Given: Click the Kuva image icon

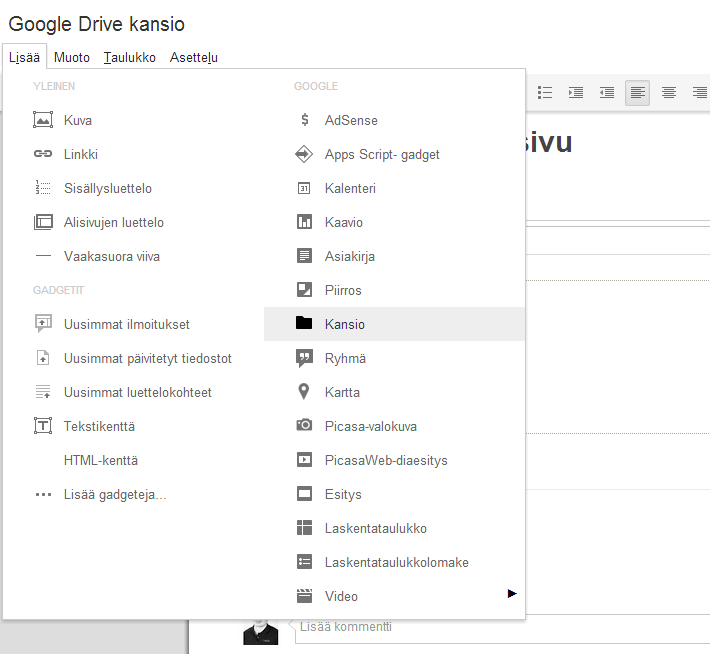Looking at the screenshot, I should click(43, 120).
